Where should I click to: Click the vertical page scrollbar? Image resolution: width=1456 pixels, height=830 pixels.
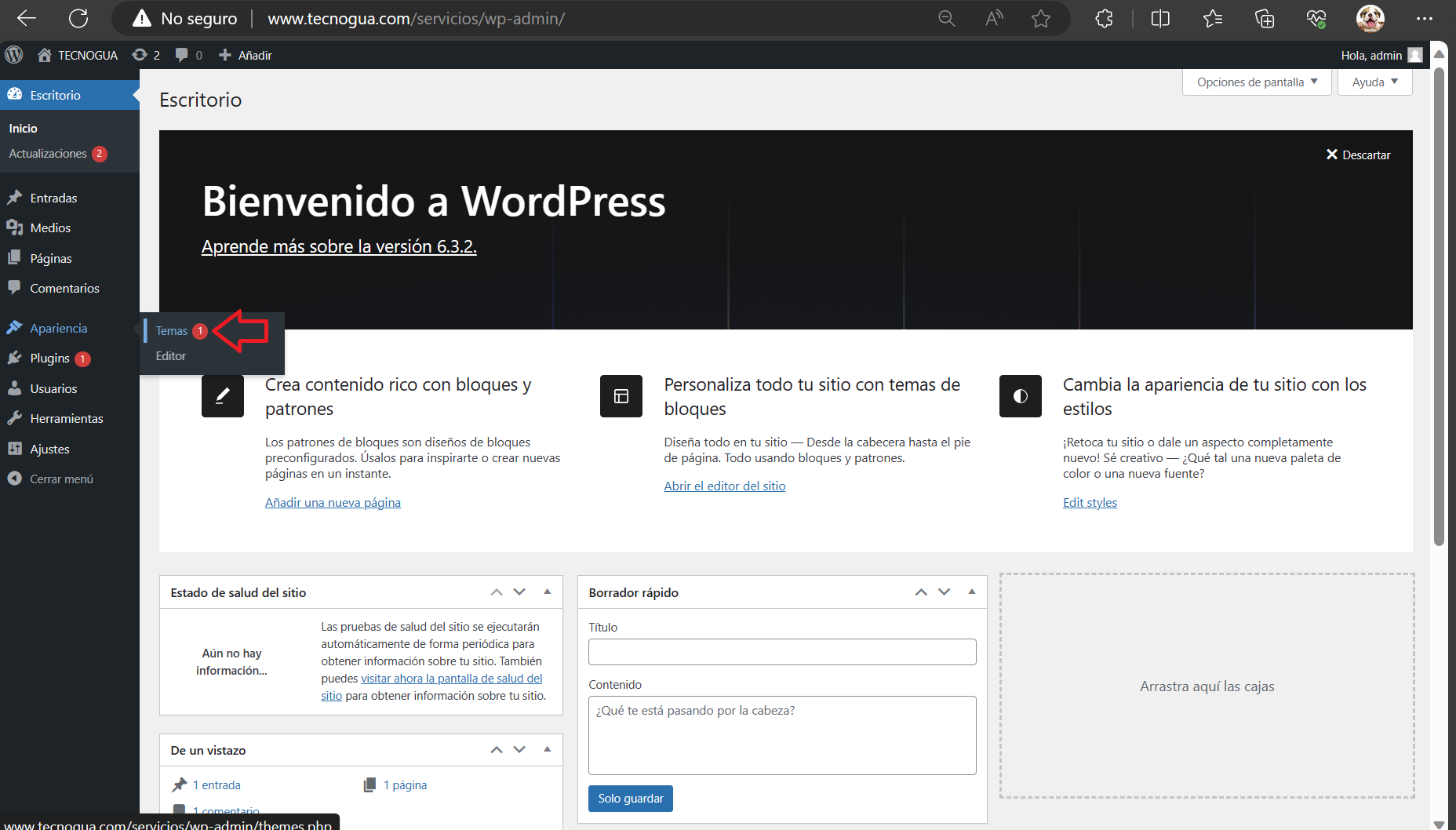(1439, 306)
